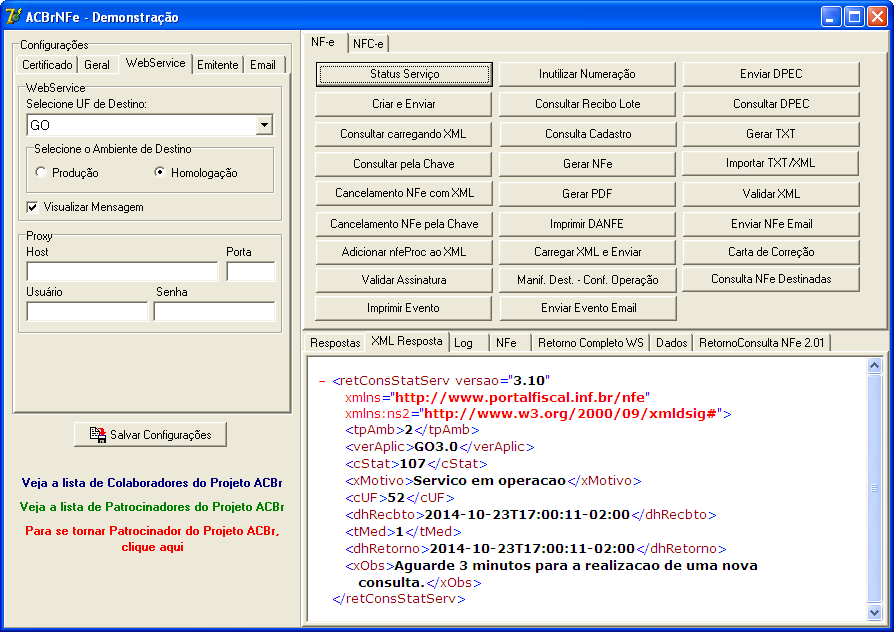Select the Produção radio button
The image size is (894, 632).
tap(40, 172)
